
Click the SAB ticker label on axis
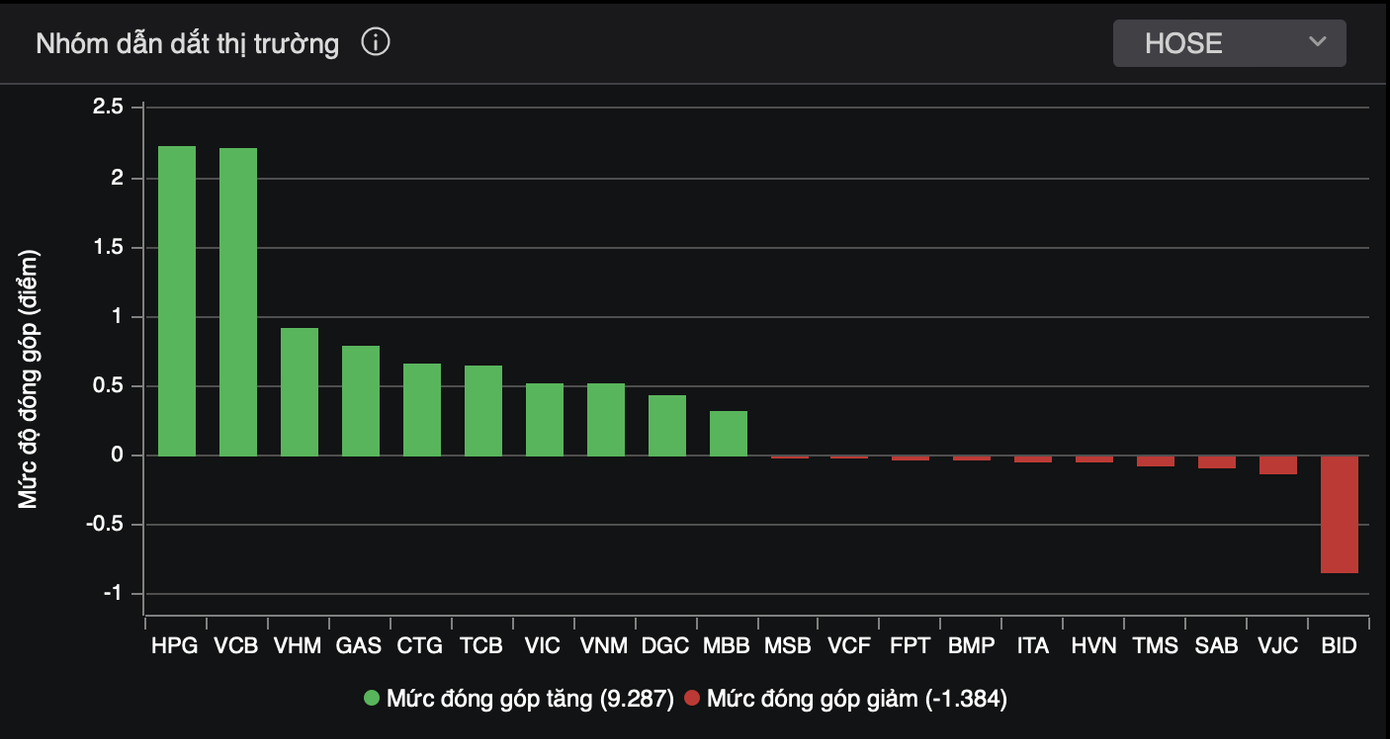(1216, 646)
